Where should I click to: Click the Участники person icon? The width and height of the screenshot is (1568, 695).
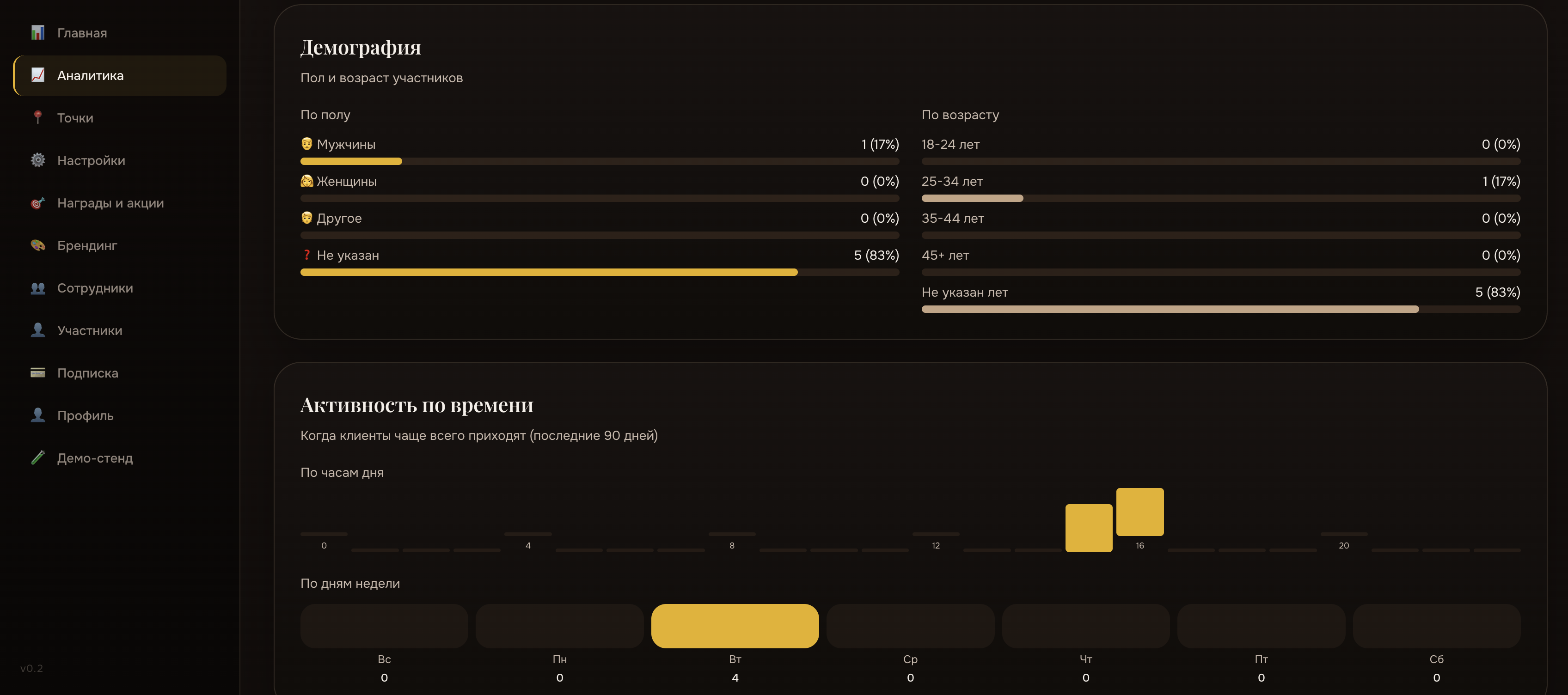[x=38, y=330]
